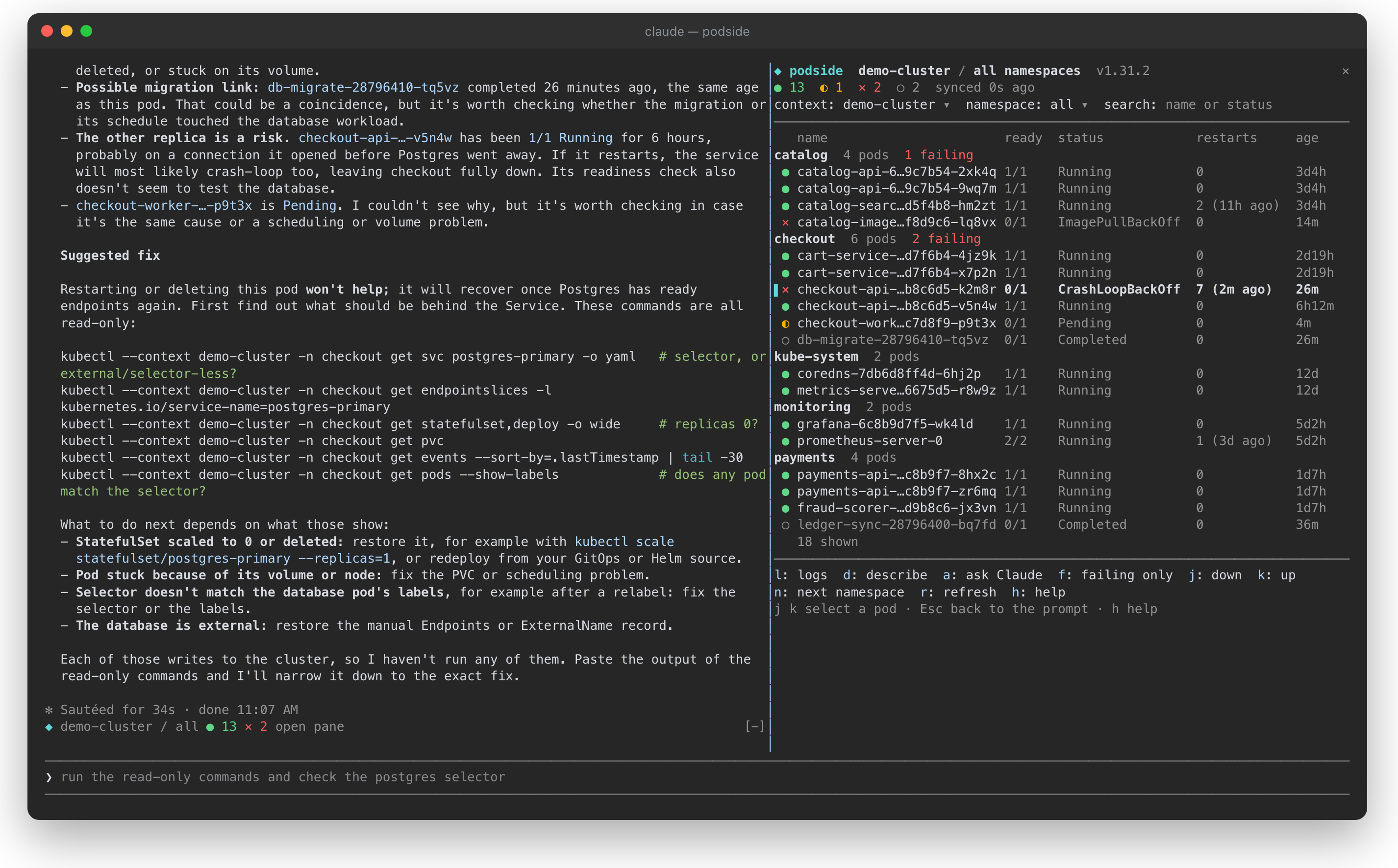Toggle f: failing only filter

1115,575
